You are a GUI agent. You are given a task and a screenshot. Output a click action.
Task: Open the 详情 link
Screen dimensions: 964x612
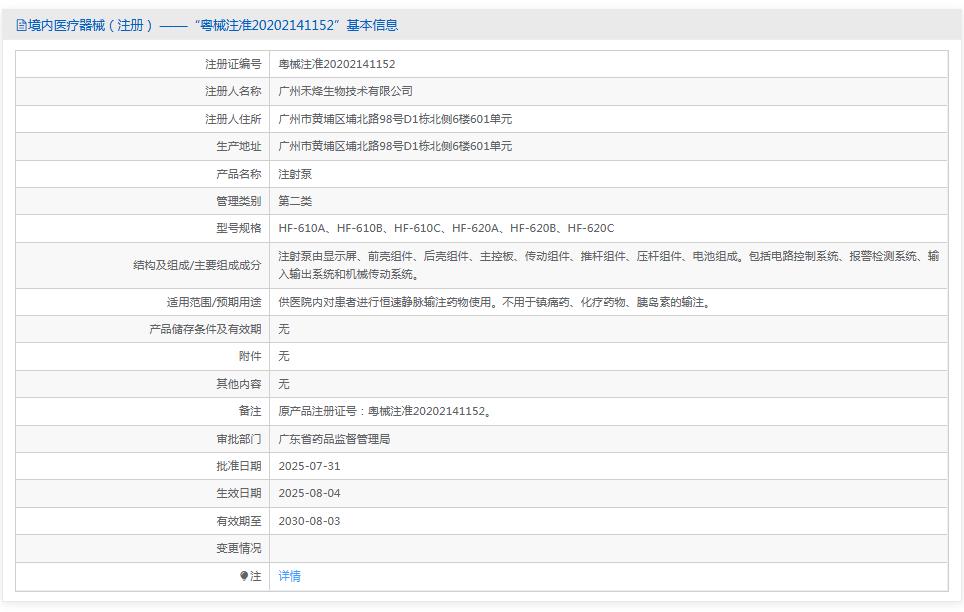tap(290, 576)
